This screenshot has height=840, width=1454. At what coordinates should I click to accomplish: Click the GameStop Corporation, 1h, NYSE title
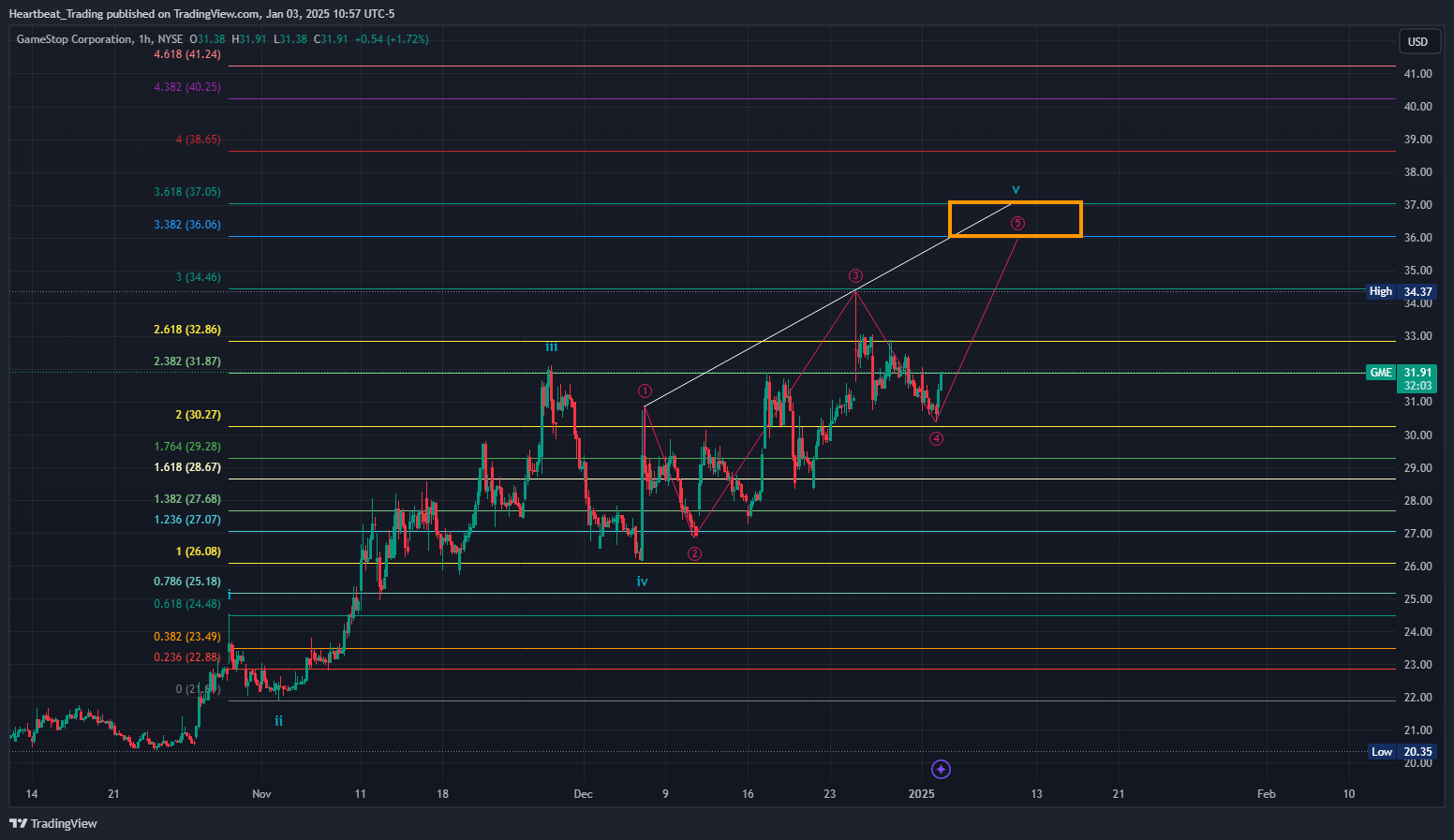pos(99,39)
